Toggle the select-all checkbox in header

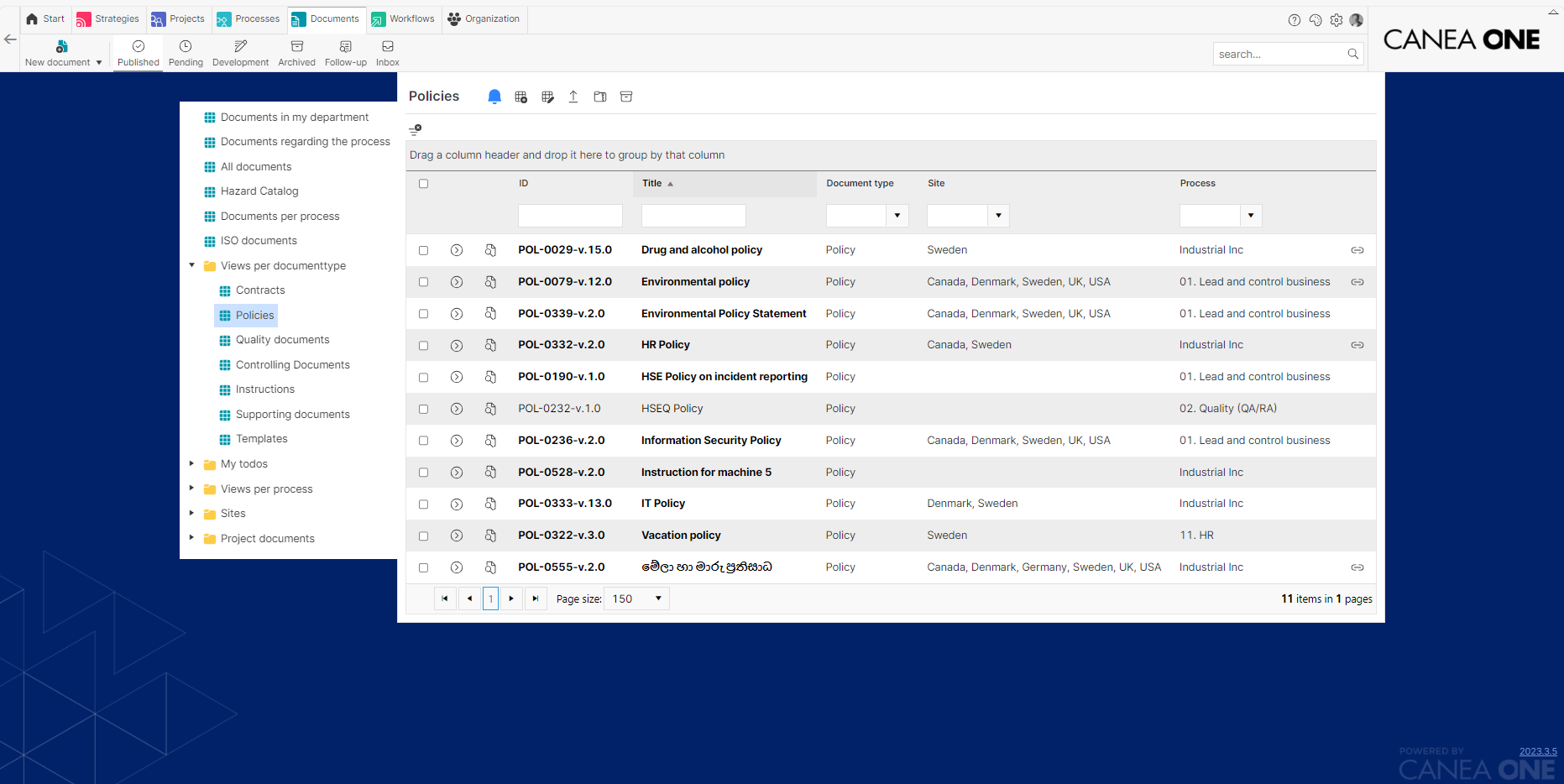click(x=424, y=184)
